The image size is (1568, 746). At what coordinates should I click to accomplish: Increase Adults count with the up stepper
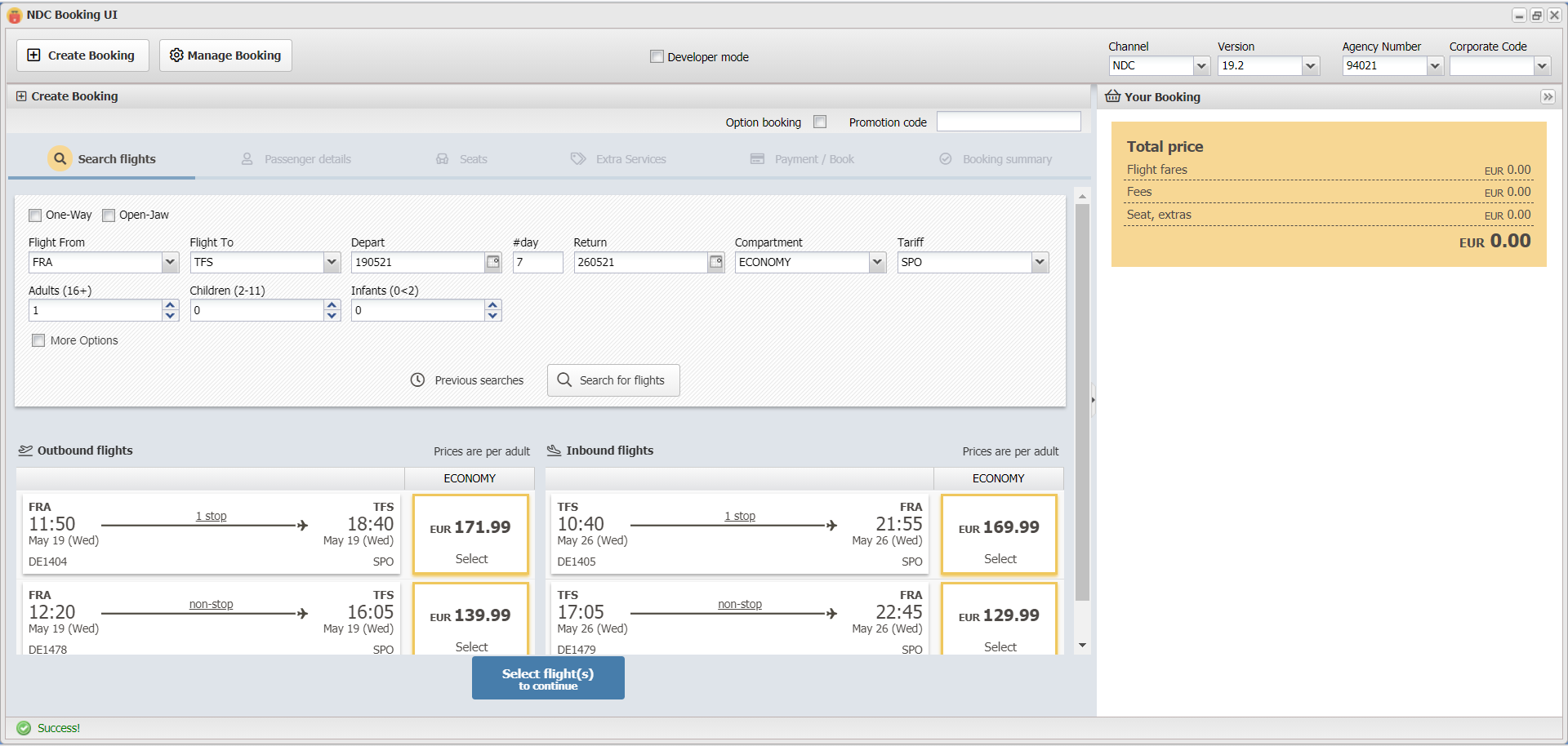coord(170,304)
